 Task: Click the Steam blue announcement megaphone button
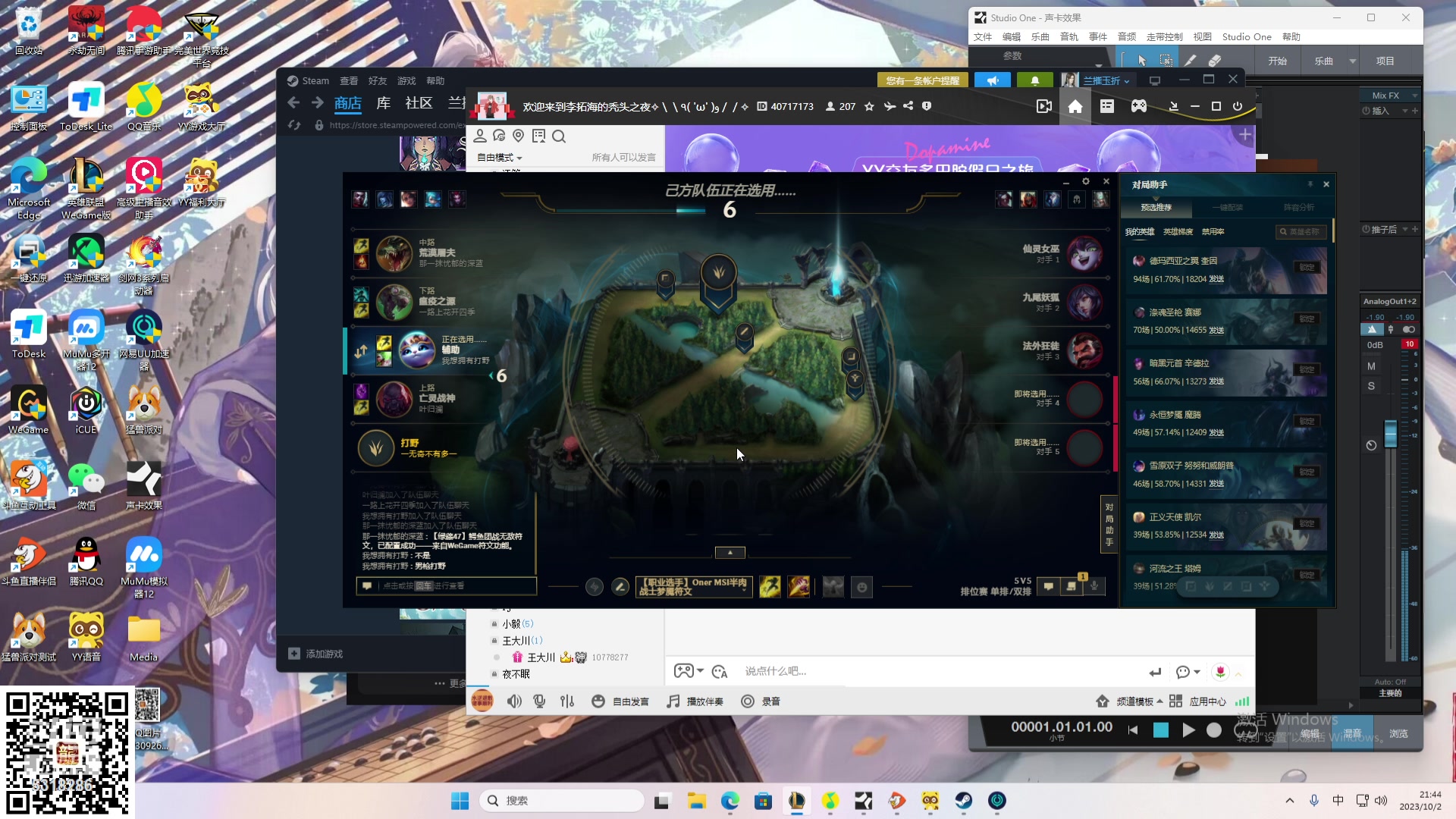pyautogui.click(x=993, y=80)
